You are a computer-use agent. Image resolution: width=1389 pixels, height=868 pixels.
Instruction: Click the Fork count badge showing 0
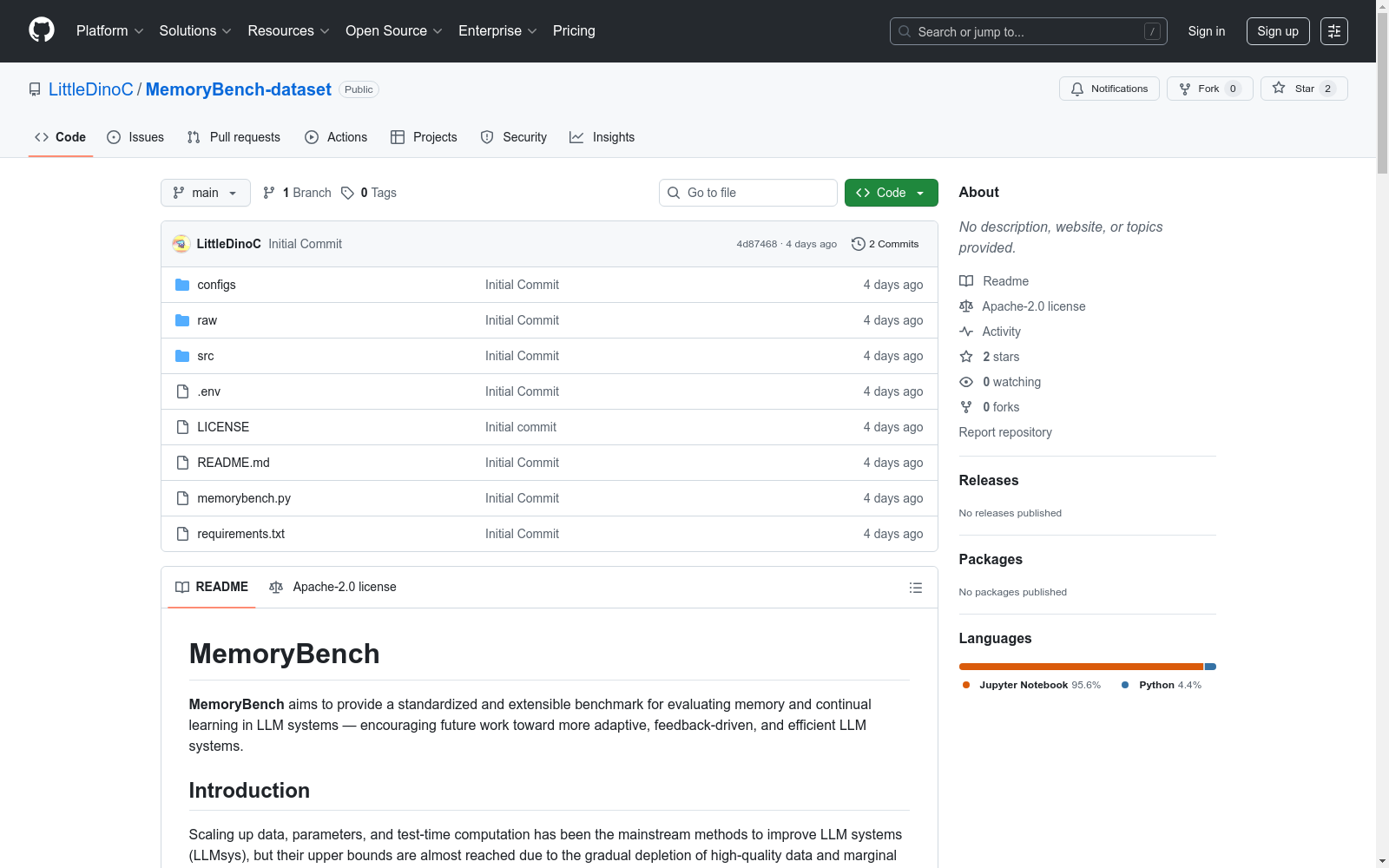pos(1233,89)
